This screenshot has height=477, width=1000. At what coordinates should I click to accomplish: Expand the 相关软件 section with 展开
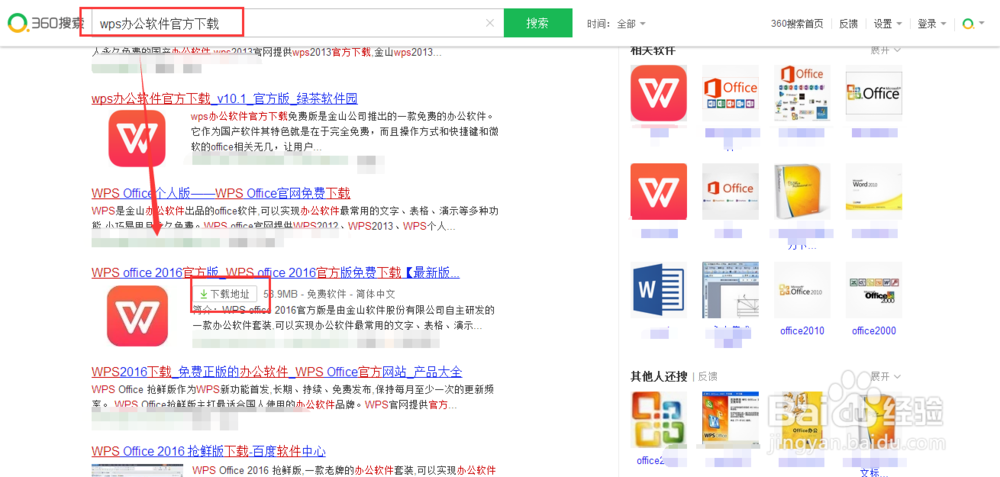pyautogui.click(x=886, y=50)
